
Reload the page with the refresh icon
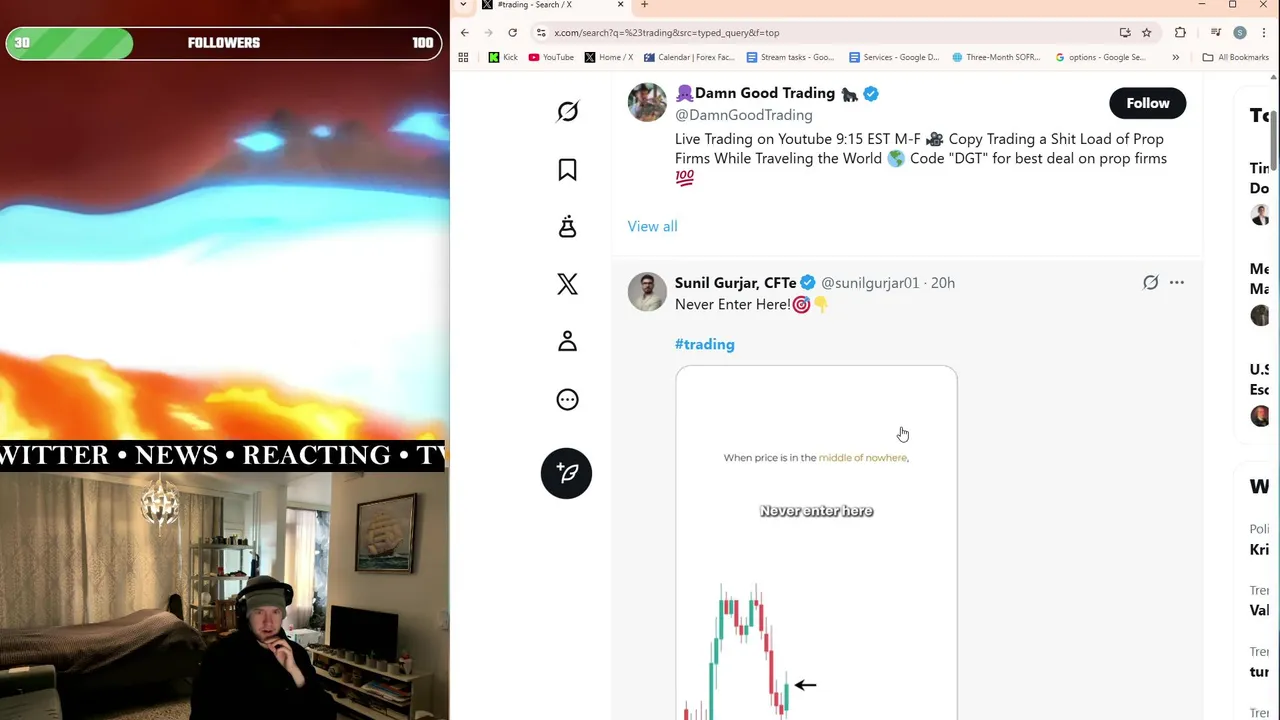click(x=512, y=33)
